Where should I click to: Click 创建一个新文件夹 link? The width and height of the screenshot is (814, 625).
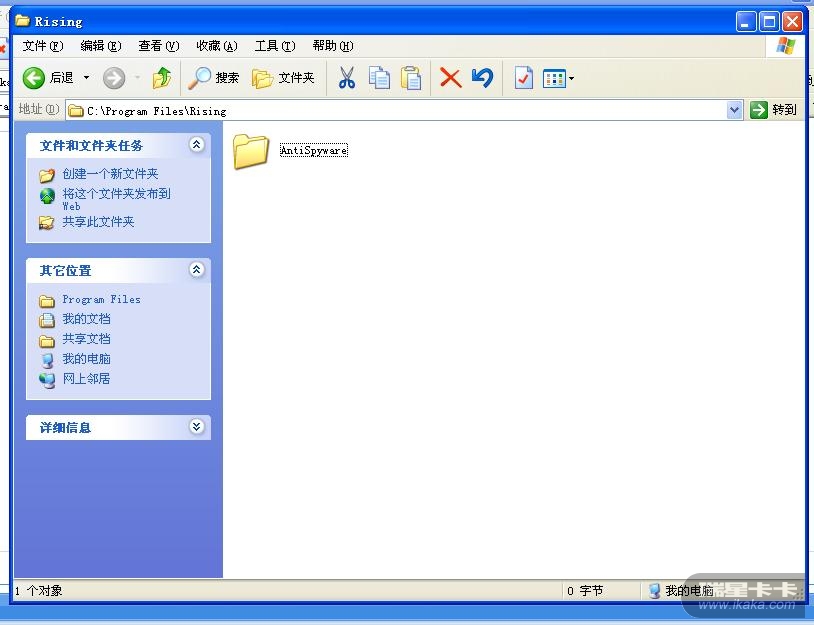(110, 174)
